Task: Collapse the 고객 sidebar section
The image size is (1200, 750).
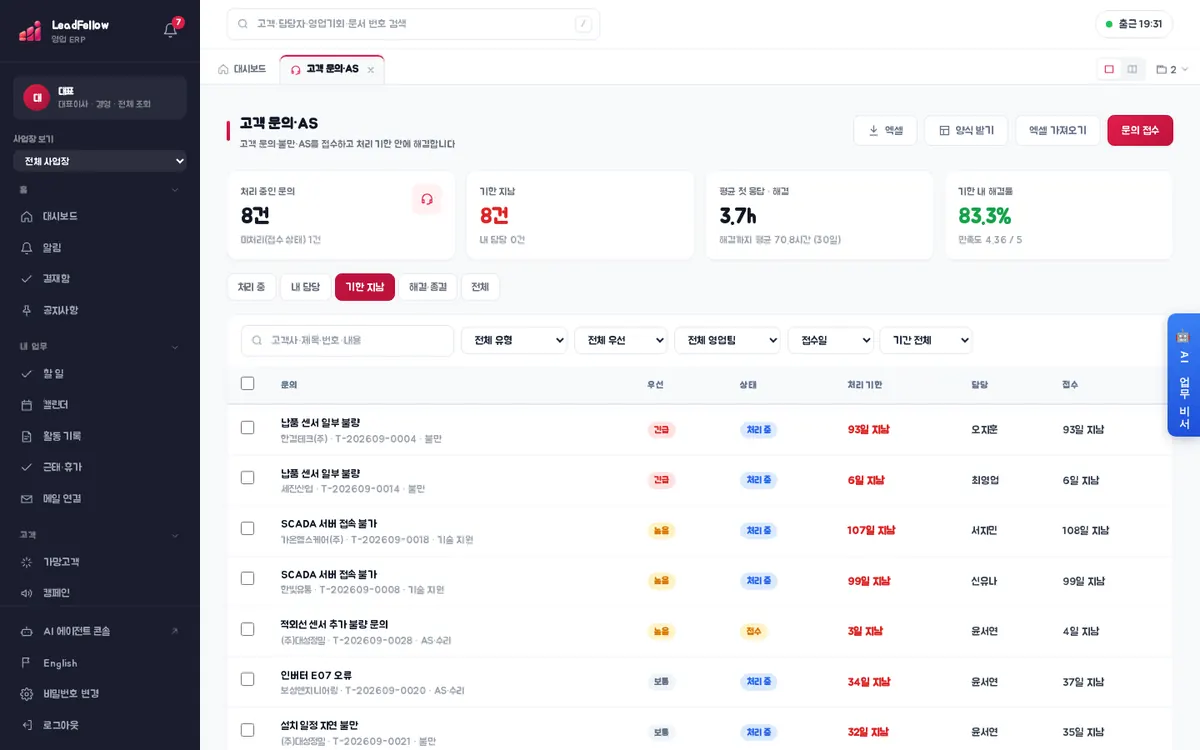Action: (175, 535)
